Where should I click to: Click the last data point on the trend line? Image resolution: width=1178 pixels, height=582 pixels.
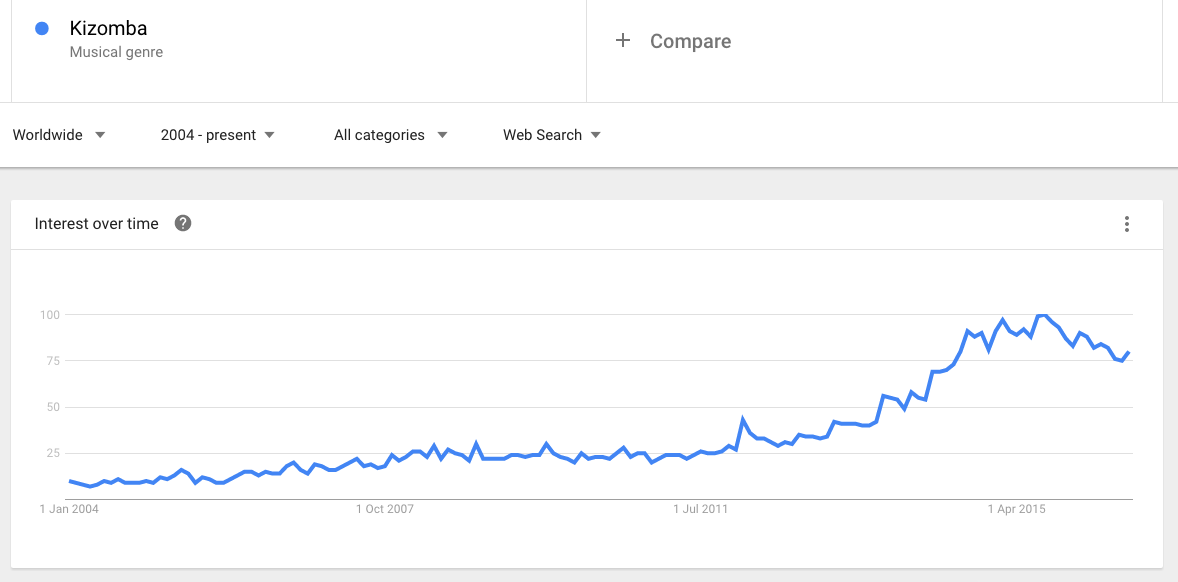click(1129, 352)
